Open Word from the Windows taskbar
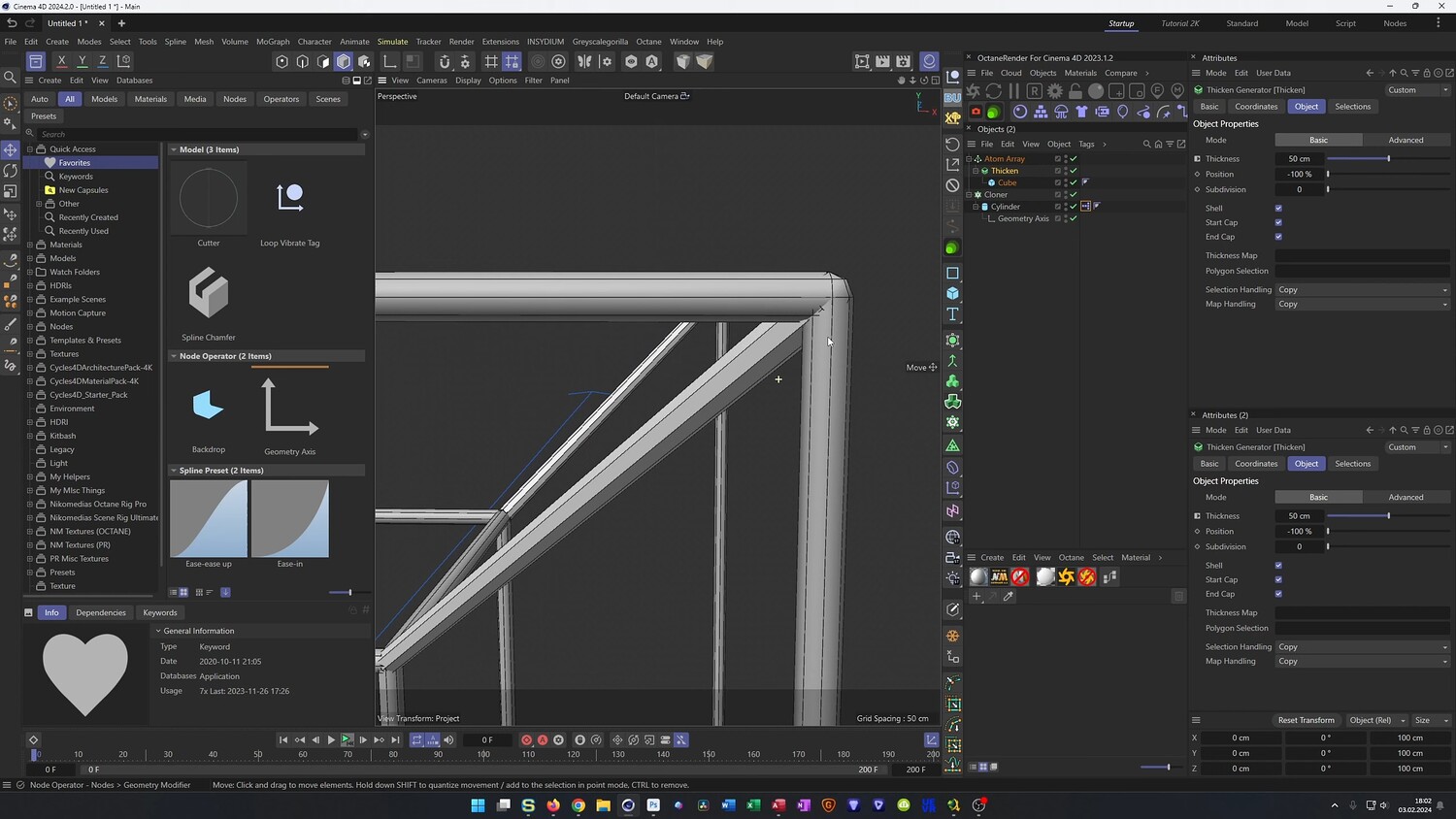This screenshot has height=819, width=1456. pyautogui.click(x=728, y=805)
